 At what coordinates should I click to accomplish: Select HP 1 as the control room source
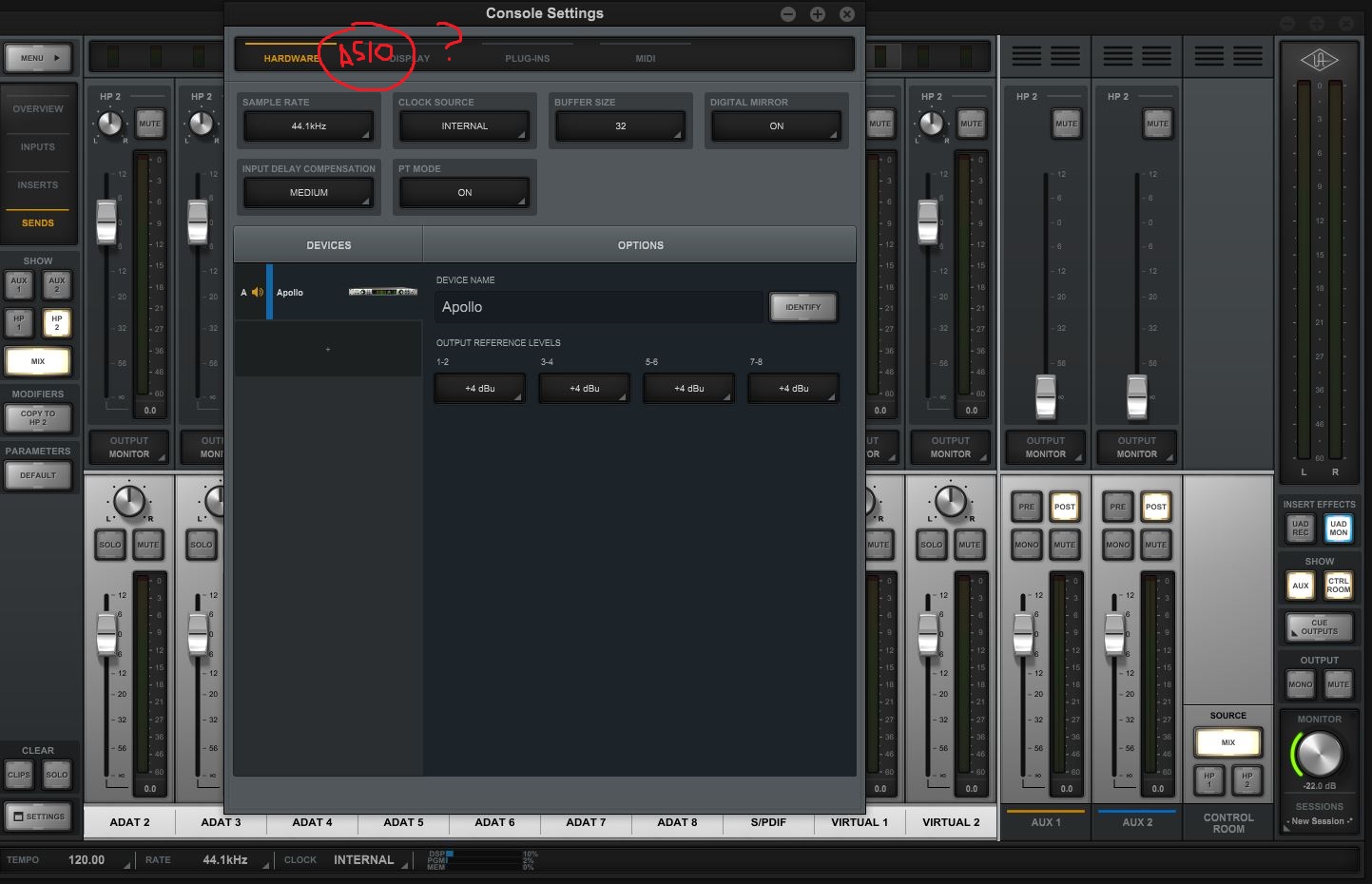pyautogui.click(x=1209, y=780)
